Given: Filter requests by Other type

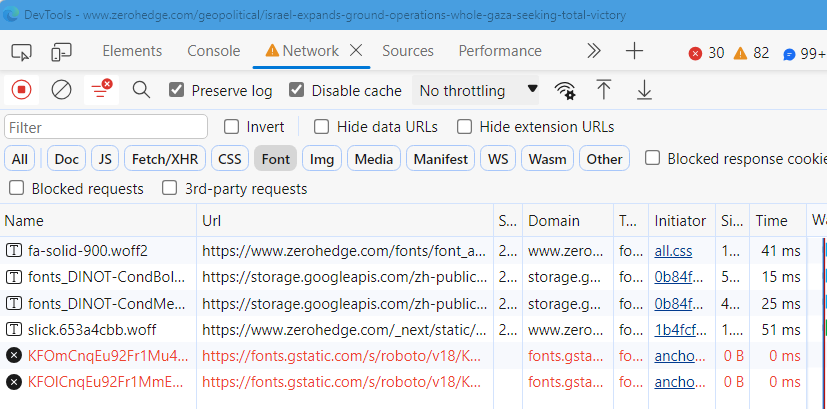Looking at the screenshot, I should [x=604, y=159].
